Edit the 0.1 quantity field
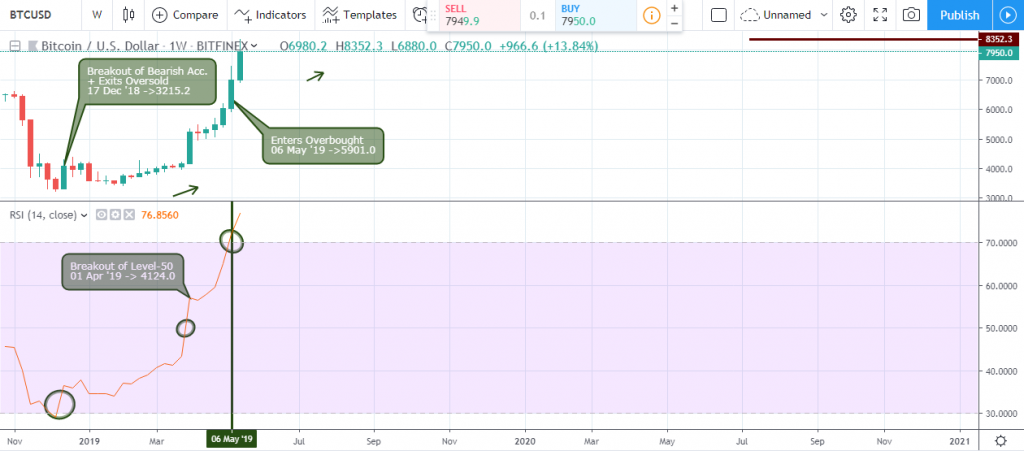Screen dimensions: 1024x451 pyautogui.click(x=538, y=15)
